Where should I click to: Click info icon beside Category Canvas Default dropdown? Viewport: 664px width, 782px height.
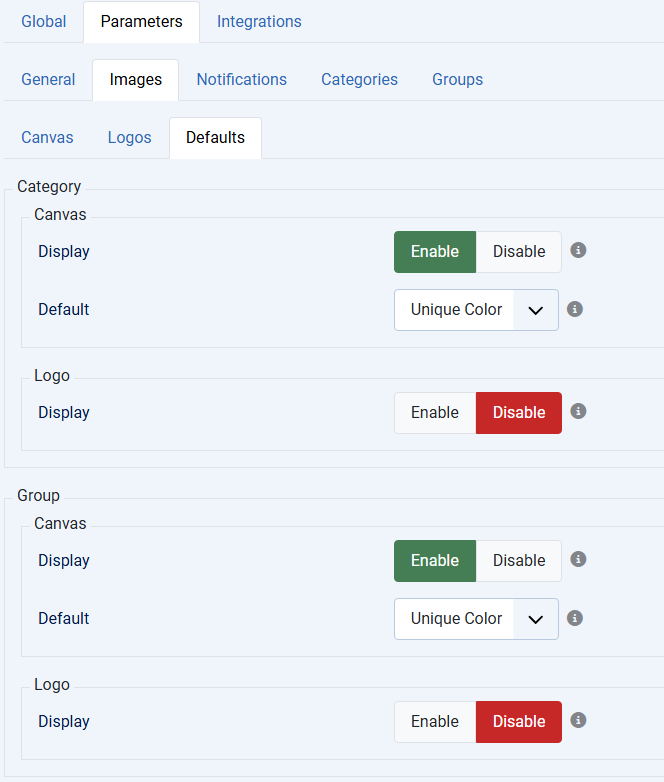coord(575,309)
